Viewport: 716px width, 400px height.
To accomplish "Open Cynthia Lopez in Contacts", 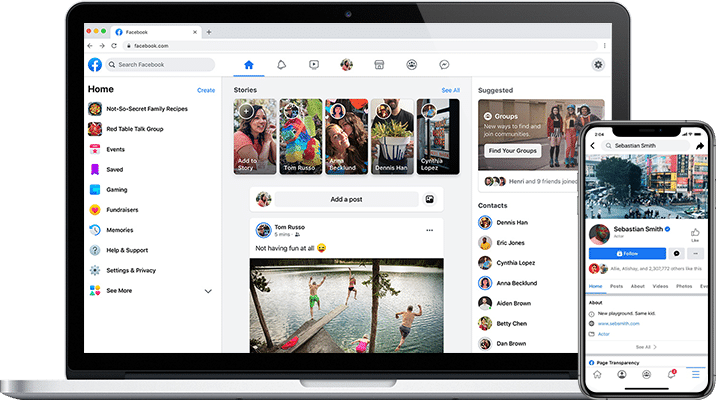I will click(507, 263).
